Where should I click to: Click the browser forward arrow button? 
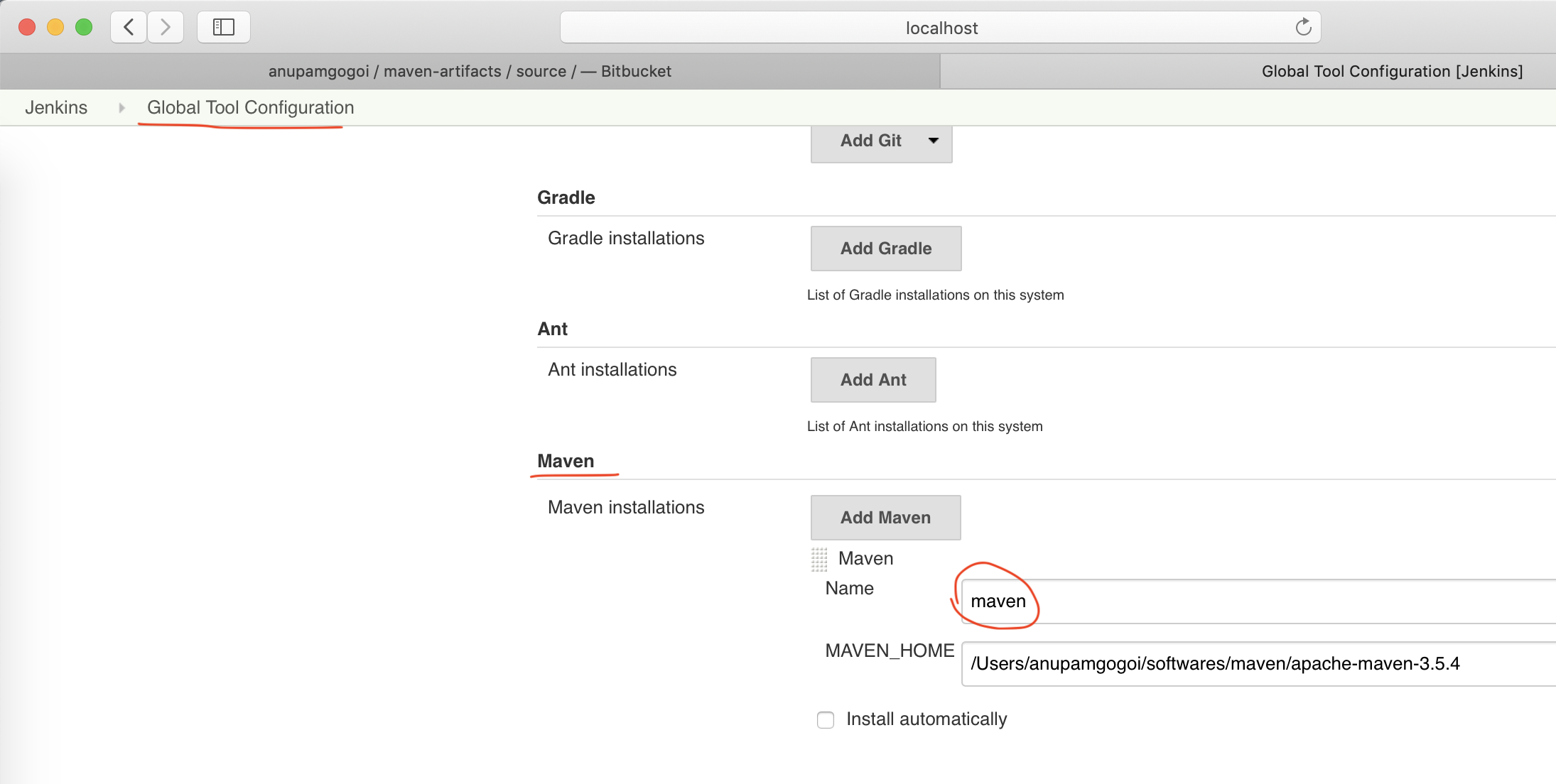click(x=166, y=28)
